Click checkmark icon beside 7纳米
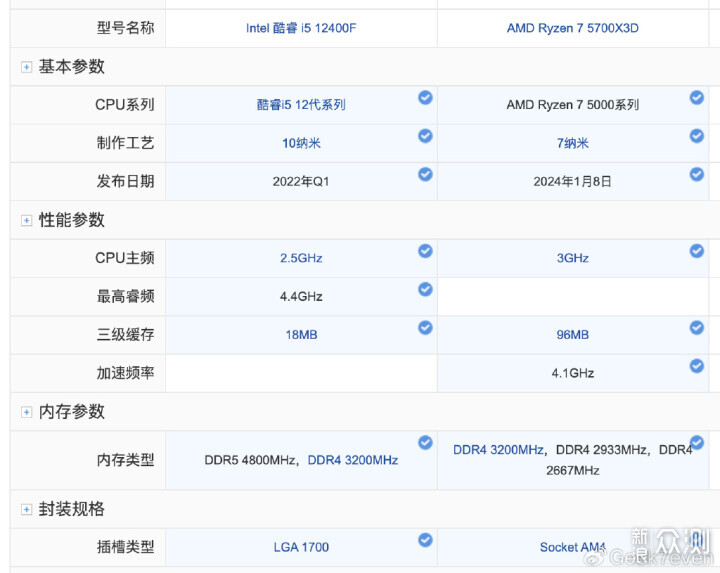Image resolution: width=720 pixels, height=573 pixels. [x=697, y=136]
